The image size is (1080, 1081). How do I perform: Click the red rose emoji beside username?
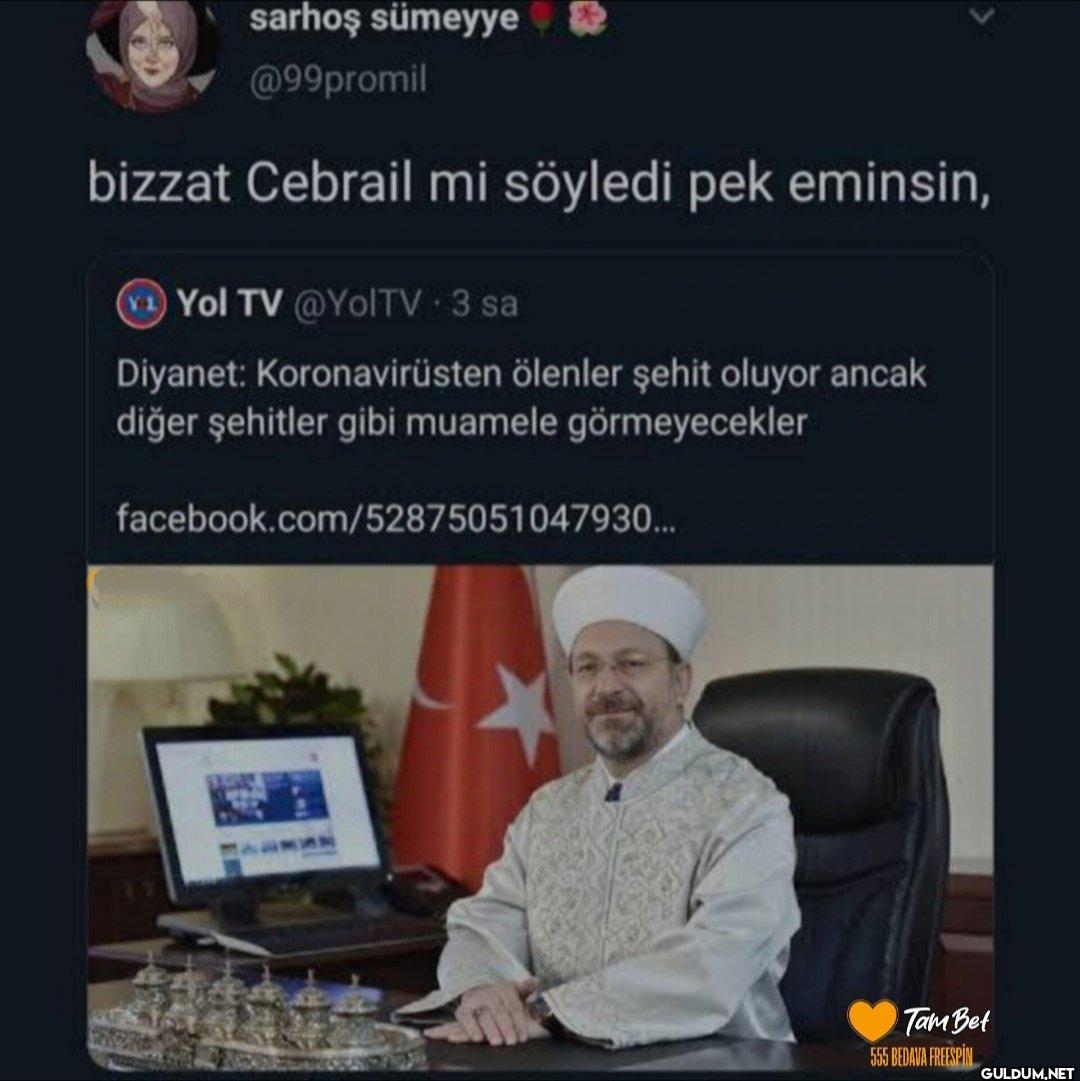pos(543,18)
